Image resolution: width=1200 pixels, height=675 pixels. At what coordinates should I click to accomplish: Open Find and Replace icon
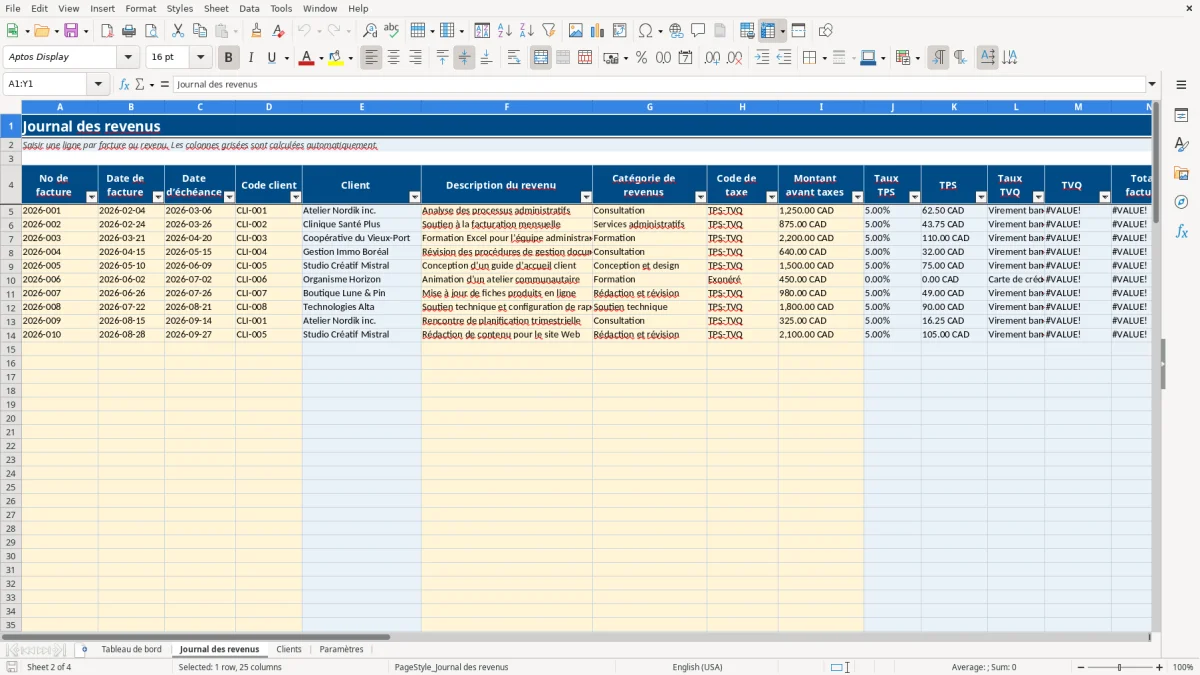(x=370, y=31)
